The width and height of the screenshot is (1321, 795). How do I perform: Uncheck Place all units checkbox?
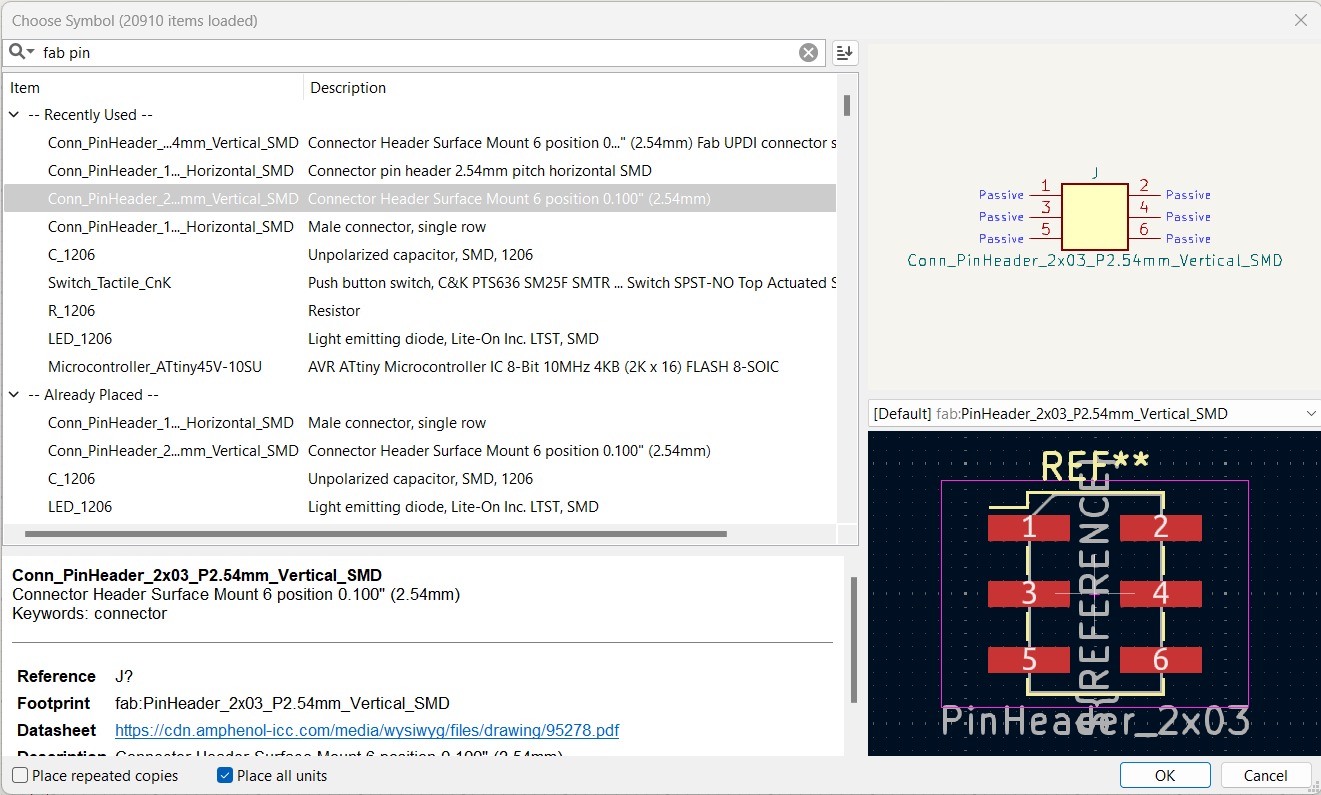click(225, 775)
